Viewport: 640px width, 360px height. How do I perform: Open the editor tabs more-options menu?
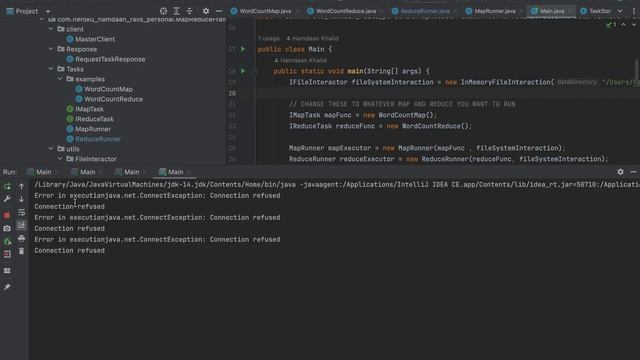click(x=633, y=11)
